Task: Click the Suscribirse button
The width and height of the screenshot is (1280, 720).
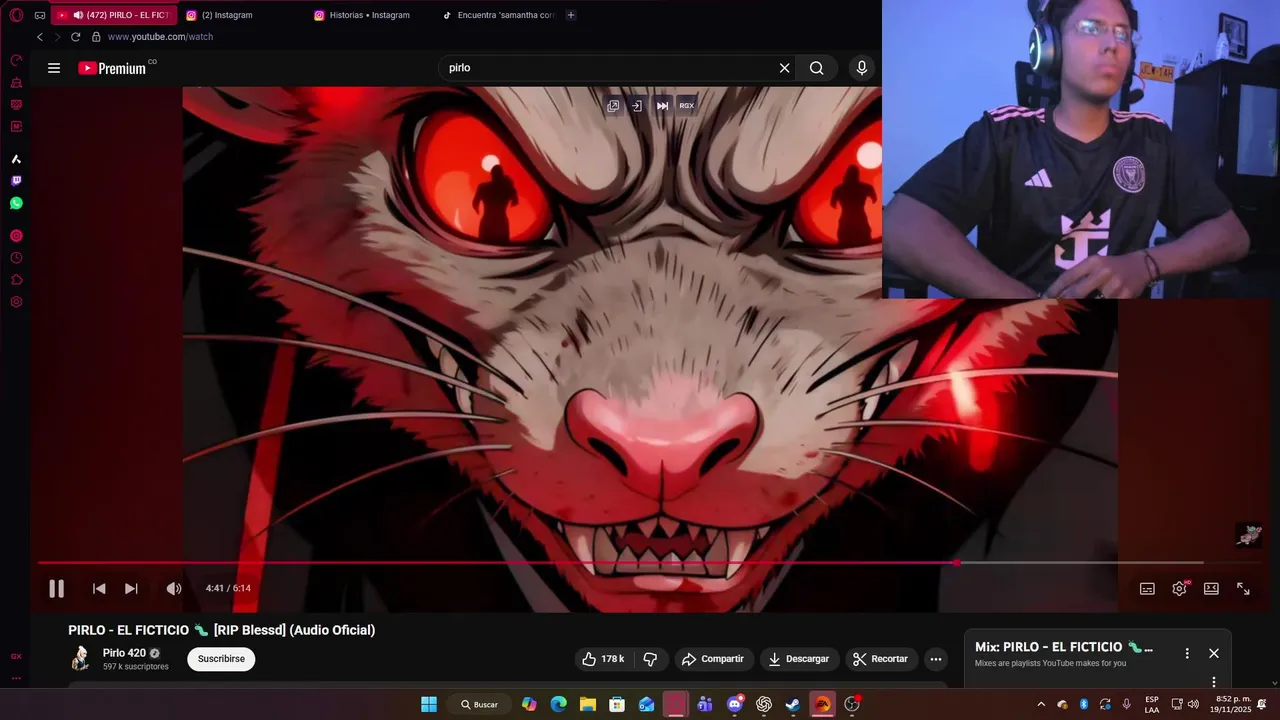Action: [221, 659]
